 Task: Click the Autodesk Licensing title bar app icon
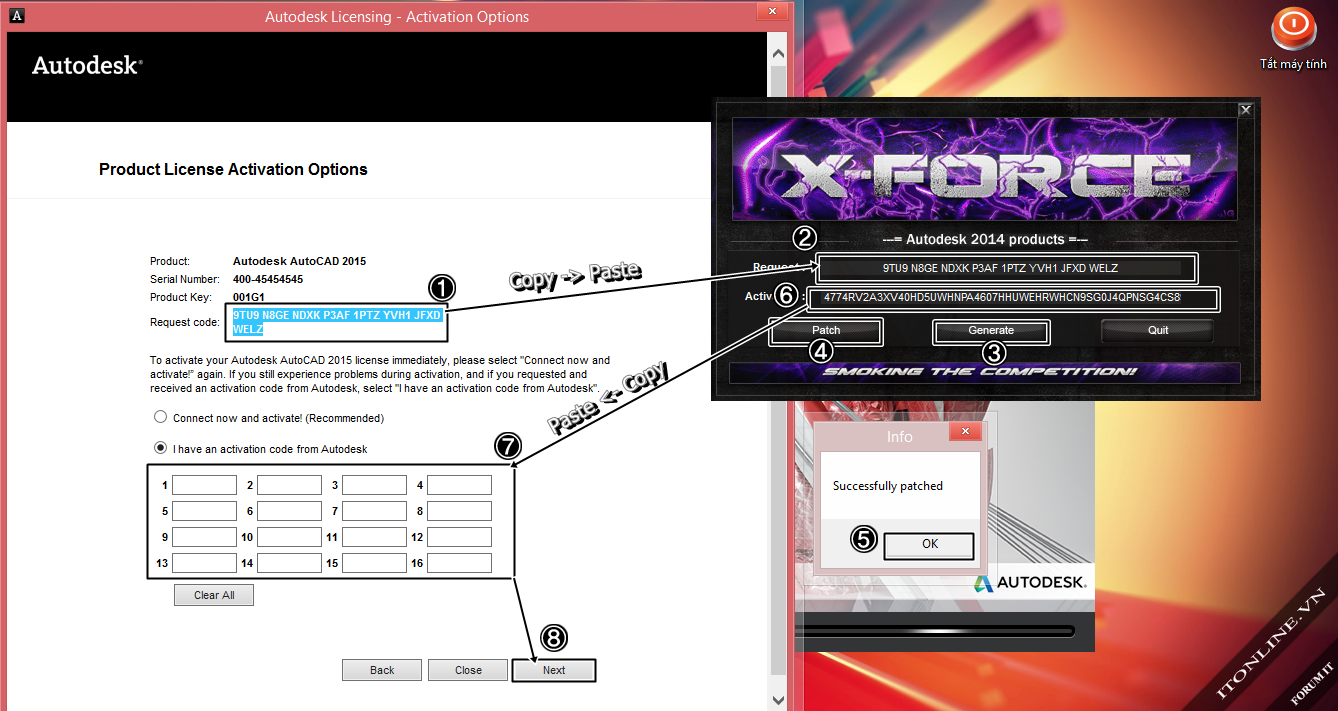[x=17, y=16]
